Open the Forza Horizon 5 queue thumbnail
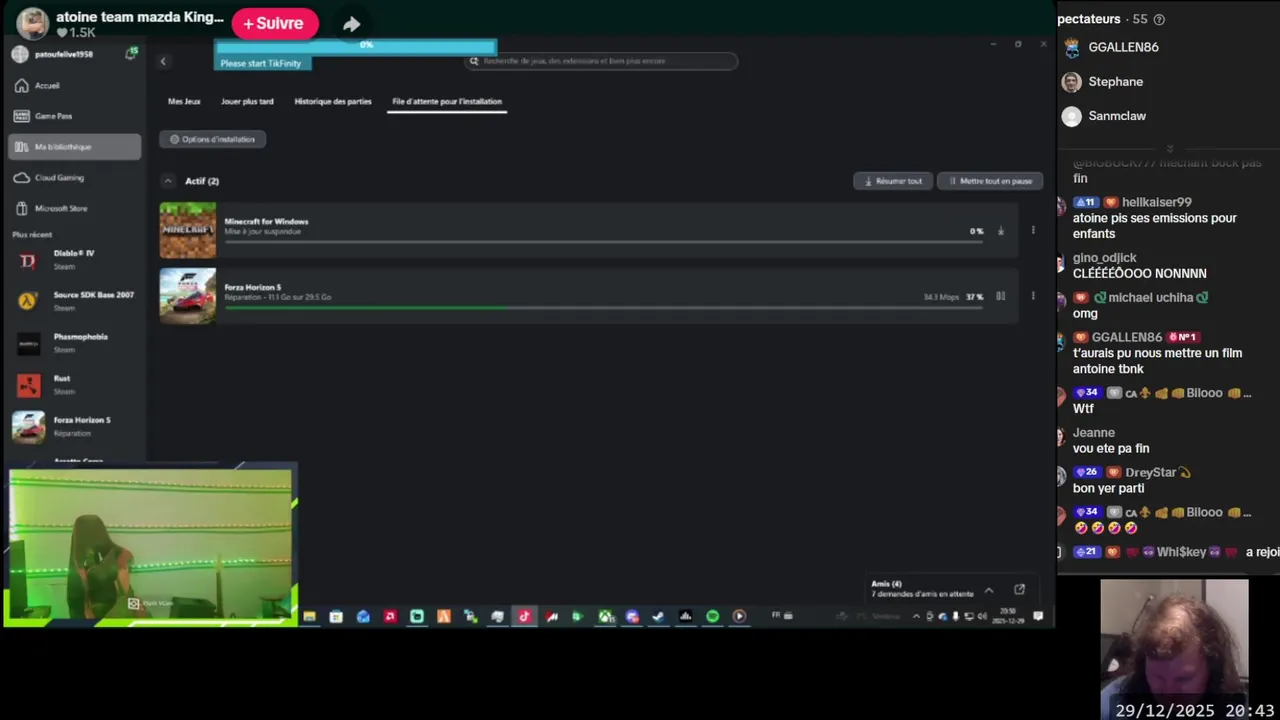Viewport: 1280px width, 720px height. [x=188, y=296]
